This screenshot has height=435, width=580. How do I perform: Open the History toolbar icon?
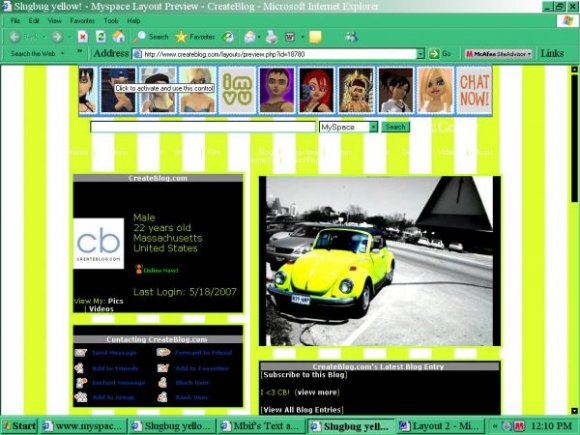(x=228, y=37)
